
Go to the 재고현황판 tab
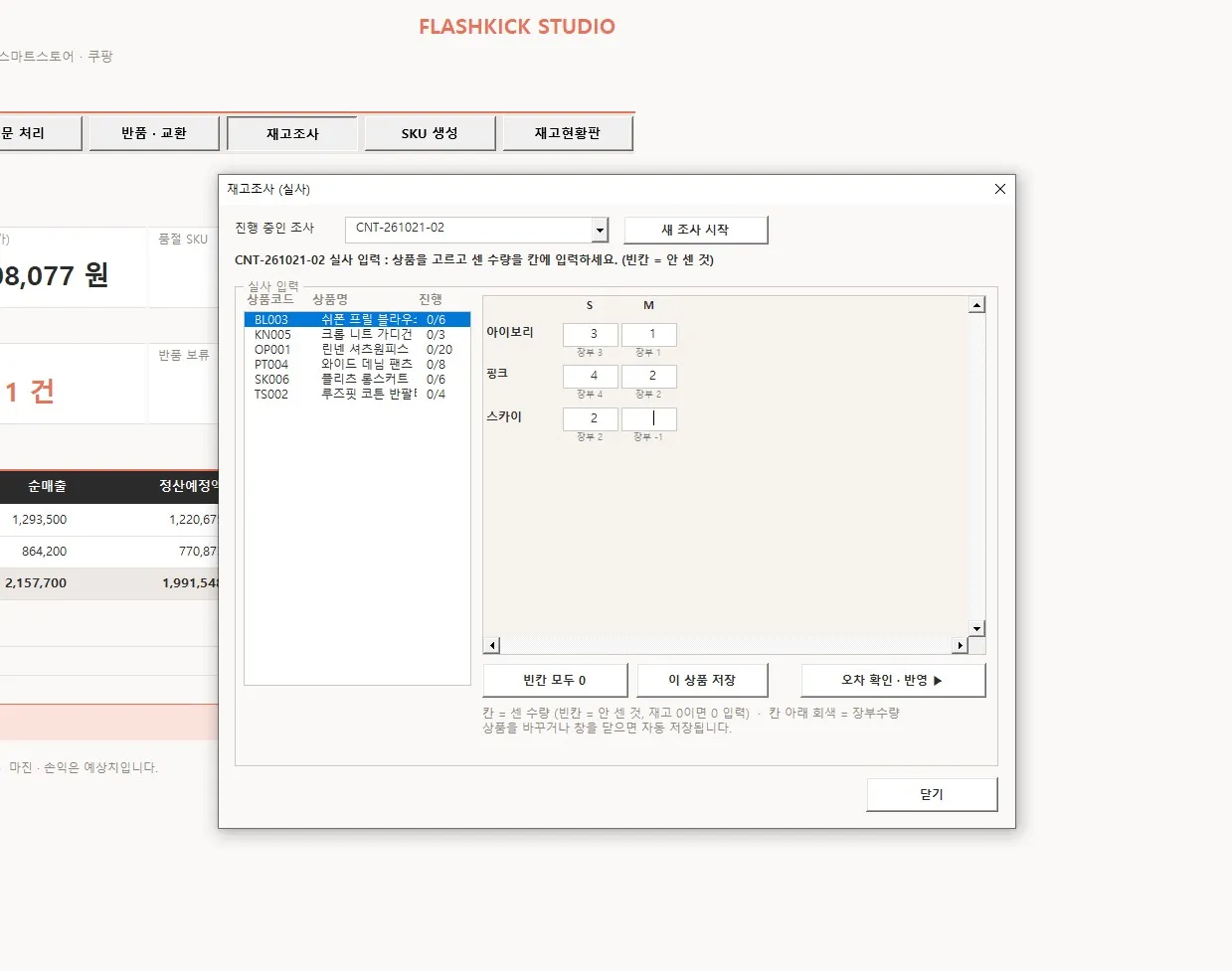(568, 133)
